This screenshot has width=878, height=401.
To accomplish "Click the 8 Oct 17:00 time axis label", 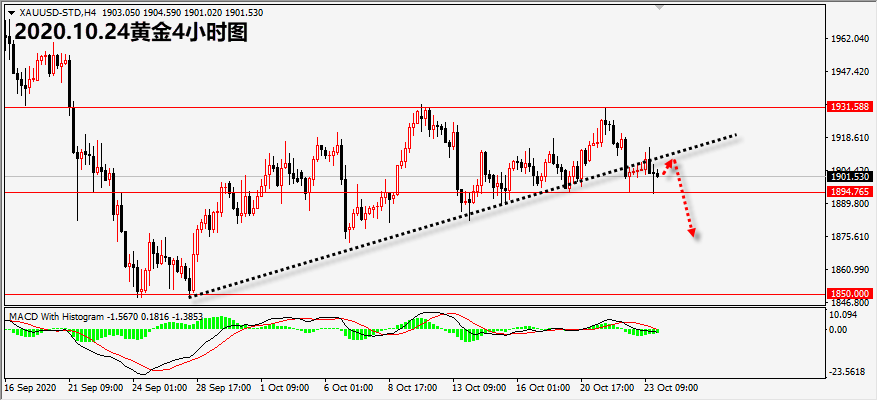I will (412, 385).
